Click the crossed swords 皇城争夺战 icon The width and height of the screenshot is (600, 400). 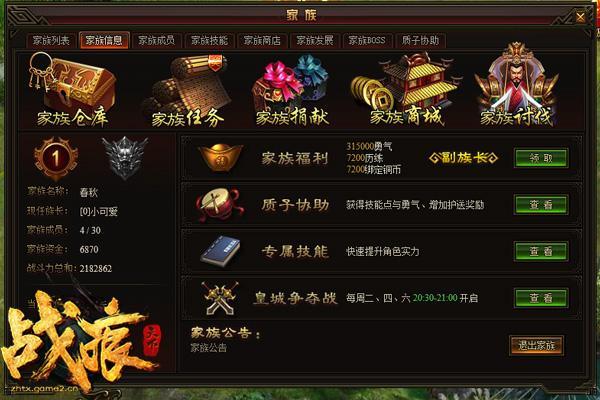click(x=220, y=298)
